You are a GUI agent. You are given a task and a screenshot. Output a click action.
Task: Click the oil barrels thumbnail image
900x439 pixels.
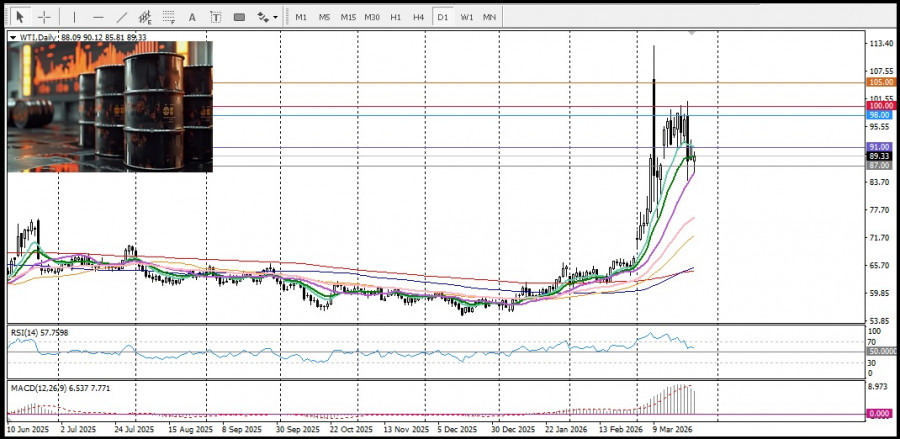pos(110,106)
